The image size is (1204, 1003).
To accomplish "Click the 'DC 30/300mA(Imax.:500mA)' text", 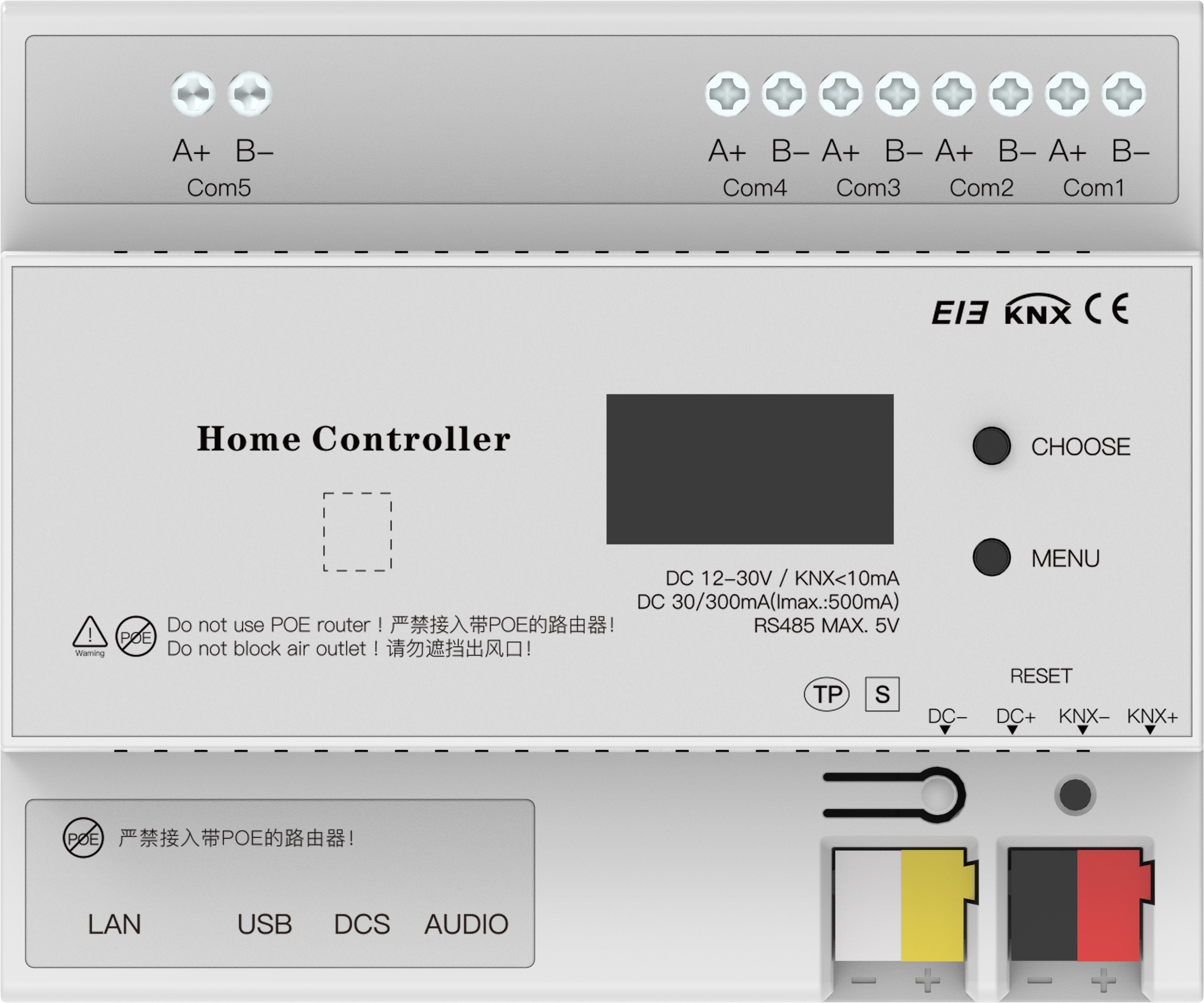I will point(768,601).
